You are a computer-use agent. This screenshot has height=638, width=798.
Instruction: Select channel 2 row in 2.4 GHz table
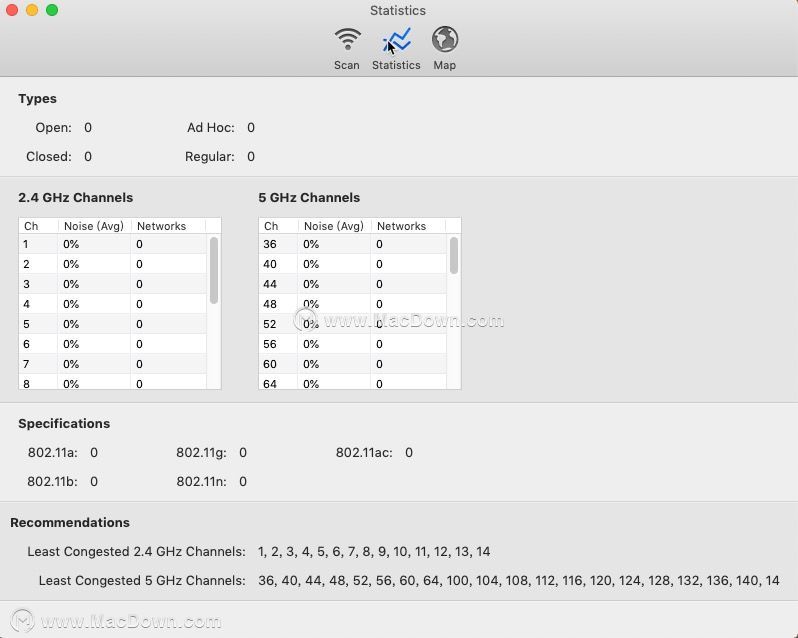pyautogui.click(x=112, y=264)
